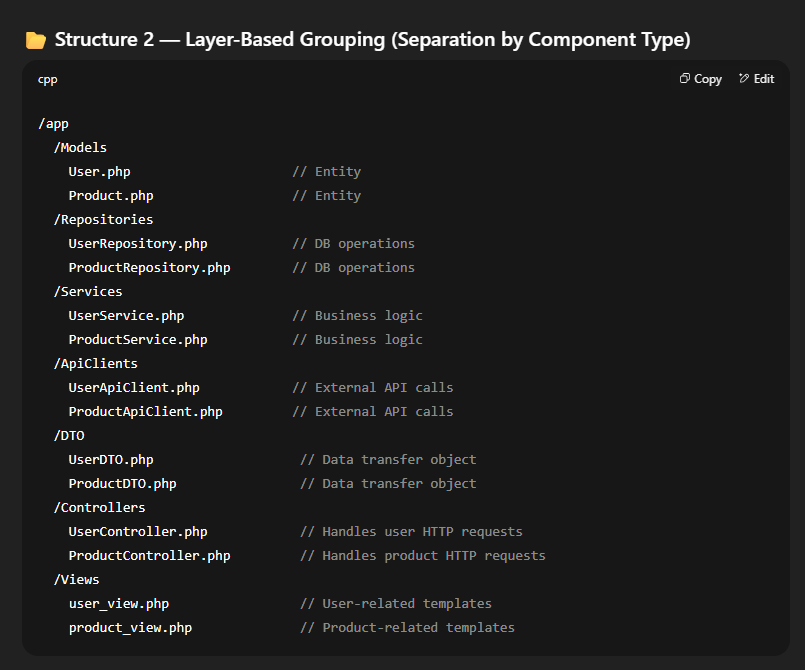Viewport: 805px width, 670px height.
Task: Click the cpp language label
Action: click(x=48, y=79)
